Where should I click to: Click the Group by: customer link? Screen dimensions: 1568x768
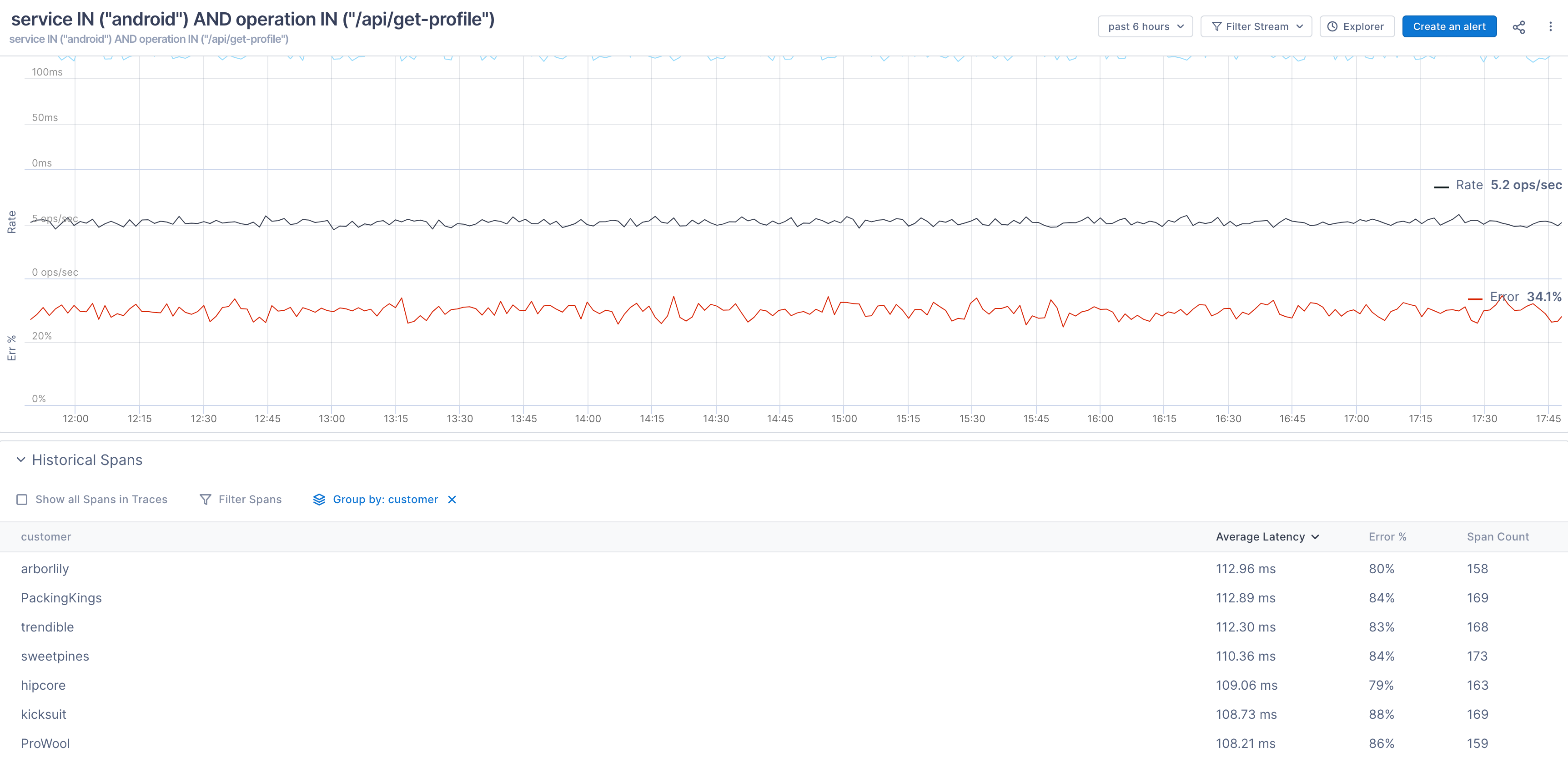(x=385, y=500)
